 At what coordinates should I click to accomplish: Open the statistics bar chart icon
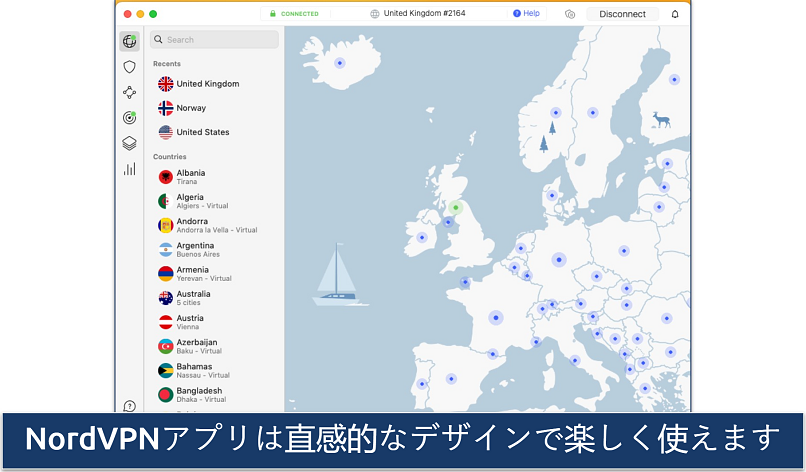click(x=129, y=169)
